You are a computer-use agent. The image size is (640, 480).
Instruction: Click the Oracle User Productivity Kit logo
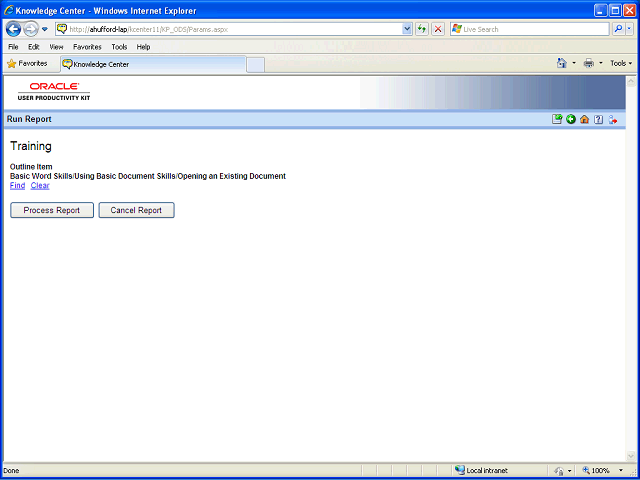(x=54, y=91)
